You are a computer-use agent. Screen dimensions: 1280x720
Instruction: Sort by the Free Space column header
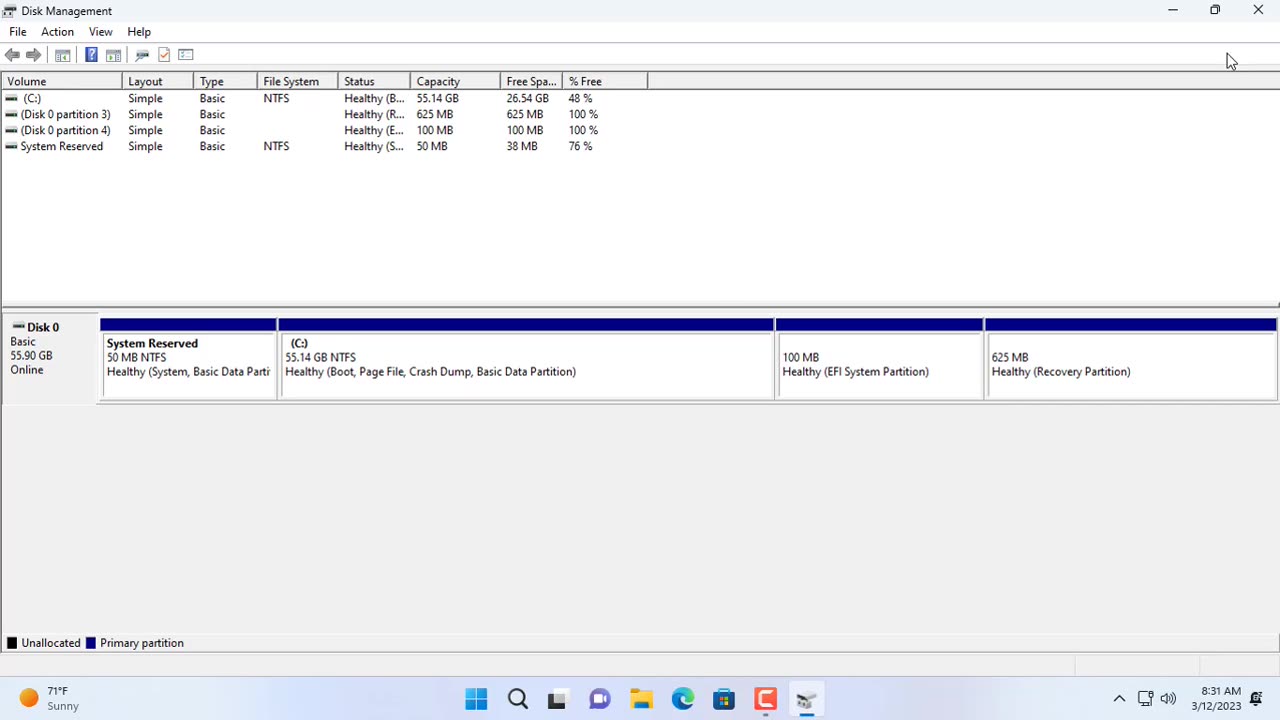(531, 81)
